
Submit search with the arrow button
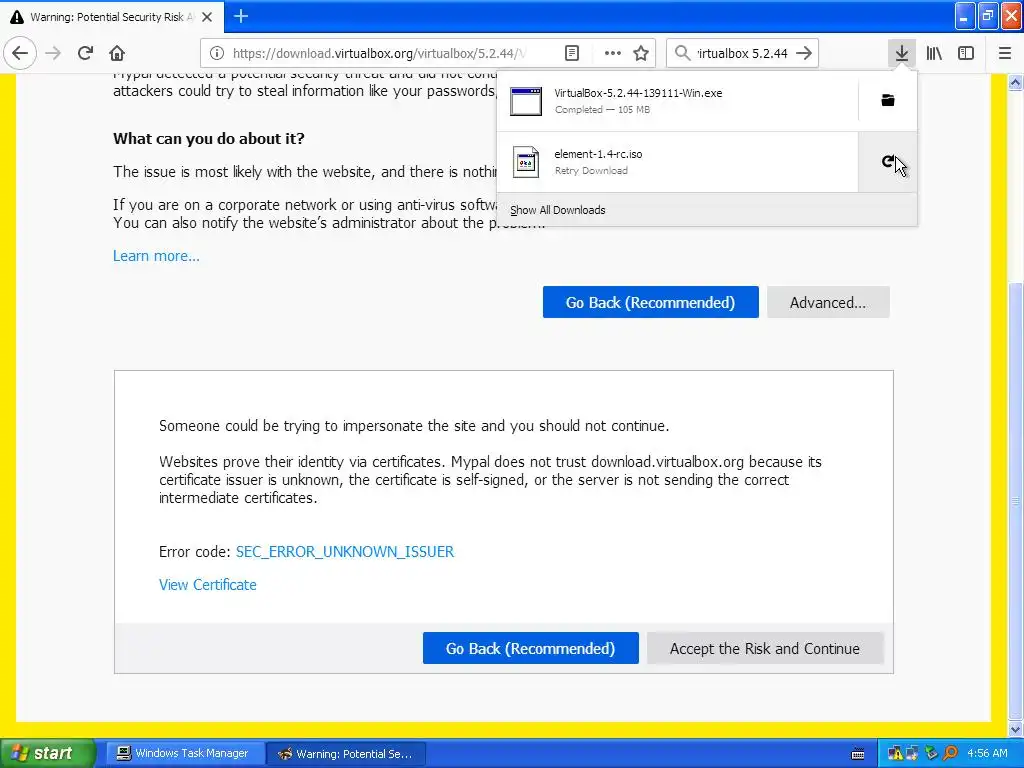click(805, 53)
